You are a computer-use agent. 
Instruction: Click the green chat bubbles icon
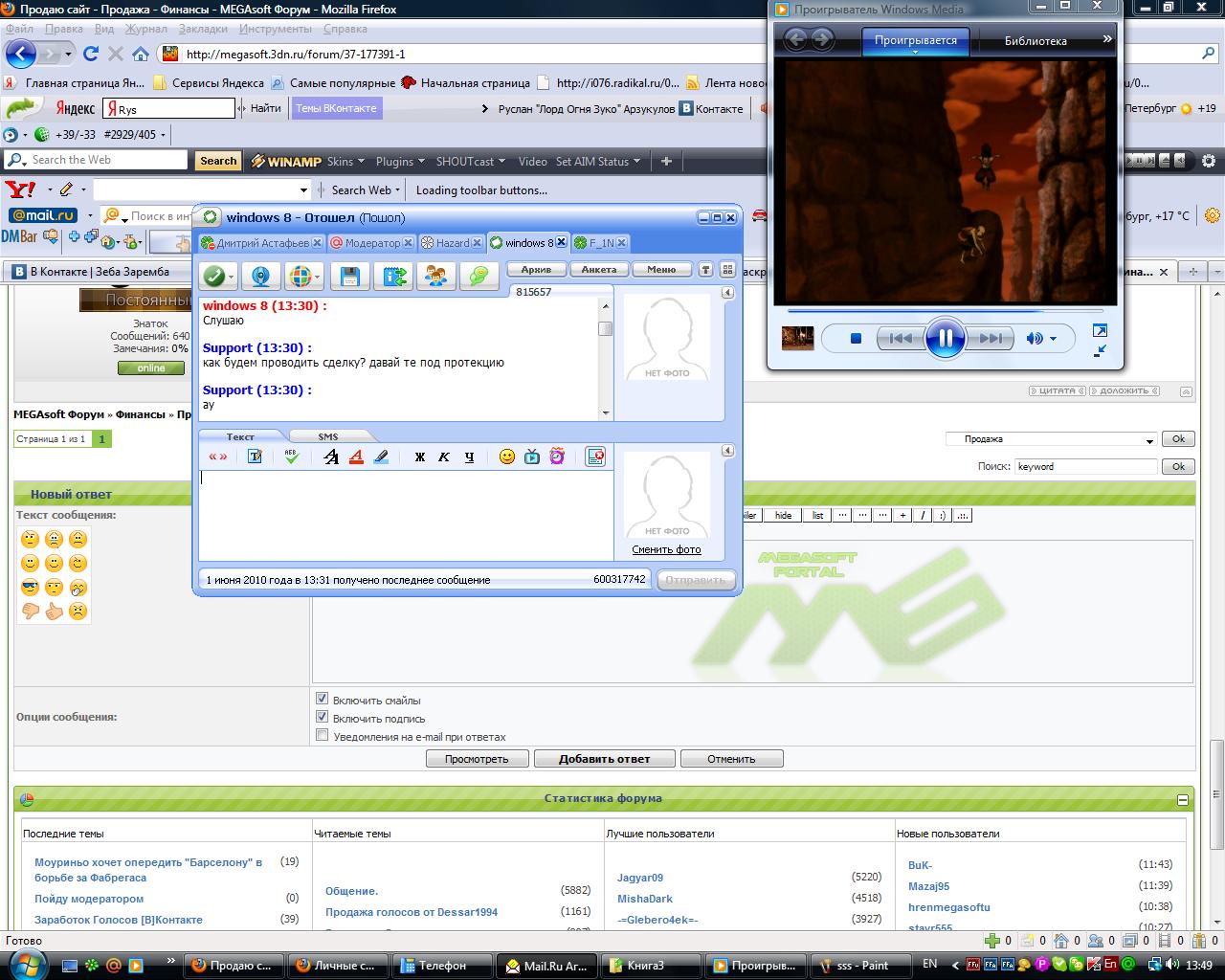point(479,277)
